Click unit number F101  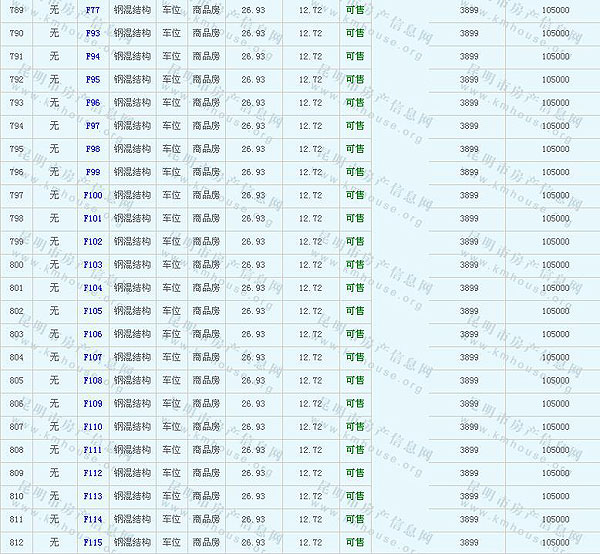click(x=93, y=218)
